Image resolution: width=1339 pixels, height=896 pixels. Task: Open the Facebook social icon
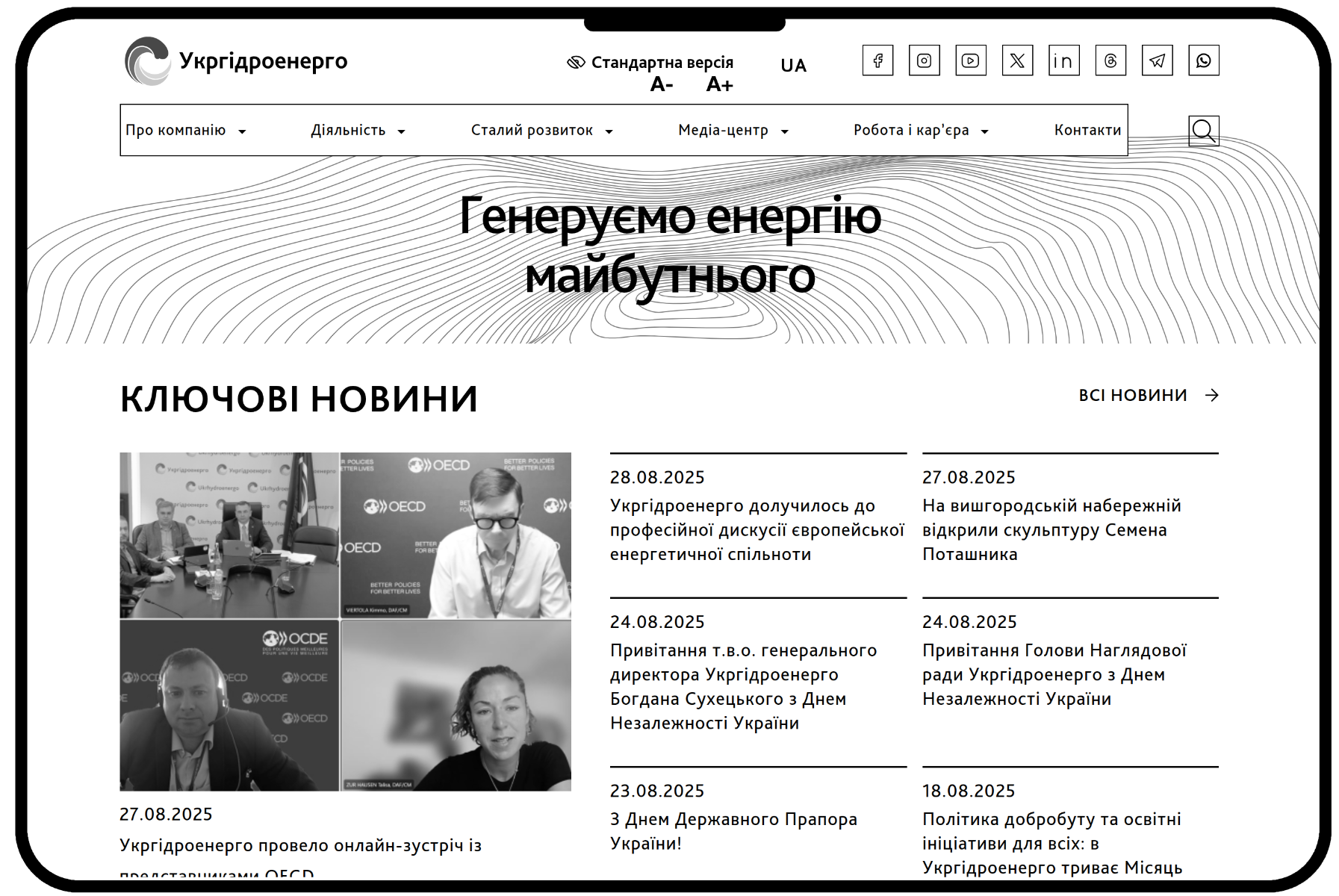click(877, 60)
